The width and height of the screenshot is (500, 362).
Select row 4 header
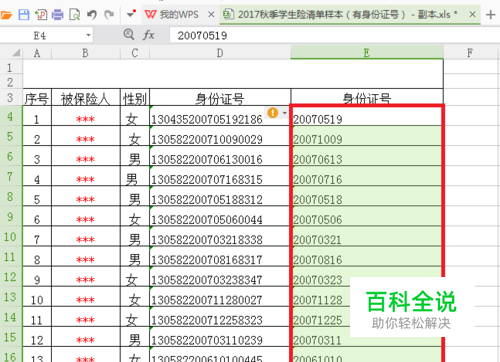point(10,116)
